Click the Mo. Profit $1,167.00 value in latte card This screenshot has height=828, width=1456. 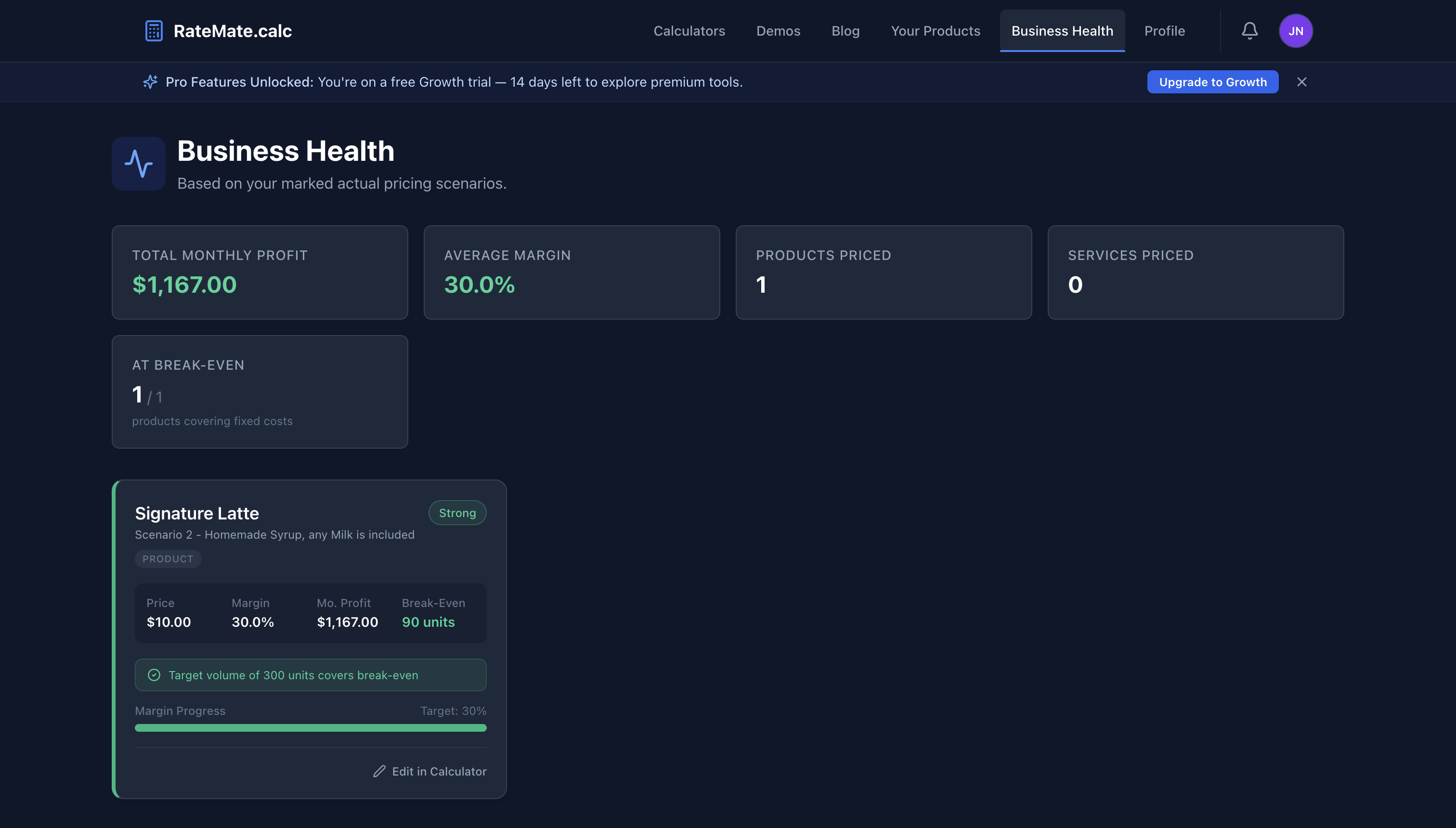pos(348,622)
